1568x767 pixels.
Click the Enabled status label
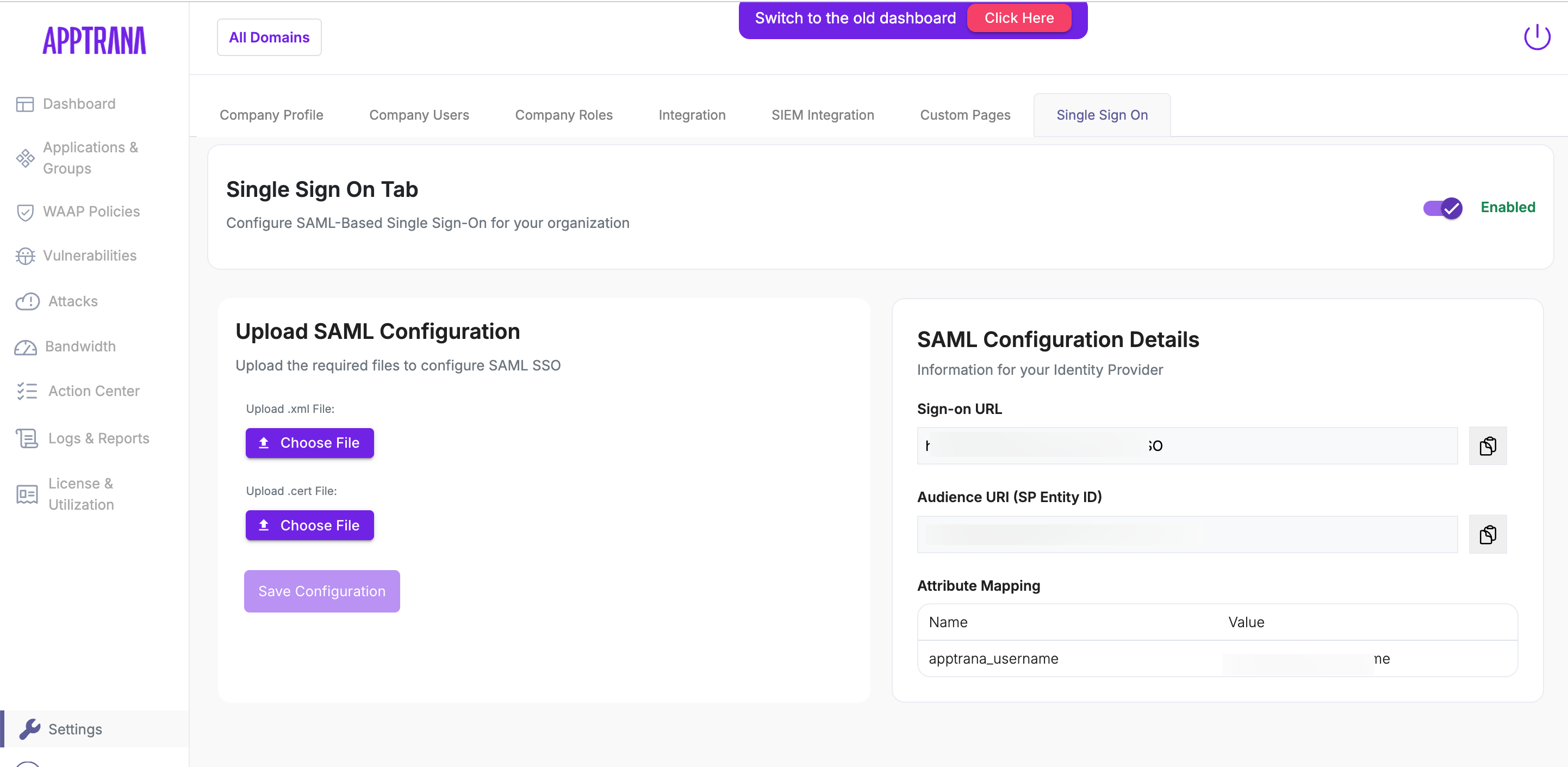click(x=1507, y=208)
